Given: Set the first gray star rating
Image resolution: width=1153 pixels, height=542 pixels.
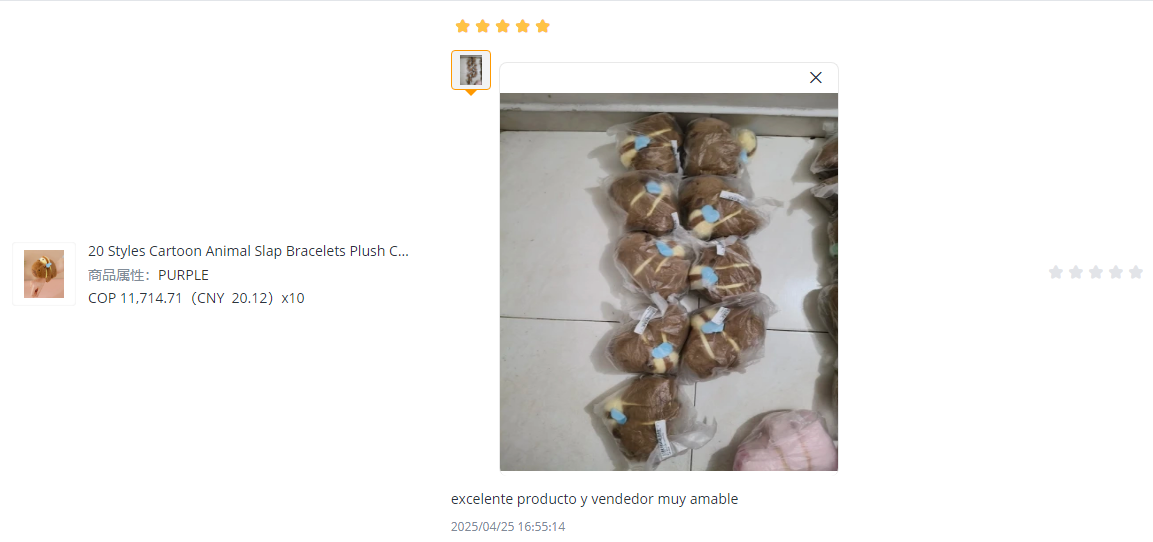Looking at the screenshot, I should click(1056, 272).
